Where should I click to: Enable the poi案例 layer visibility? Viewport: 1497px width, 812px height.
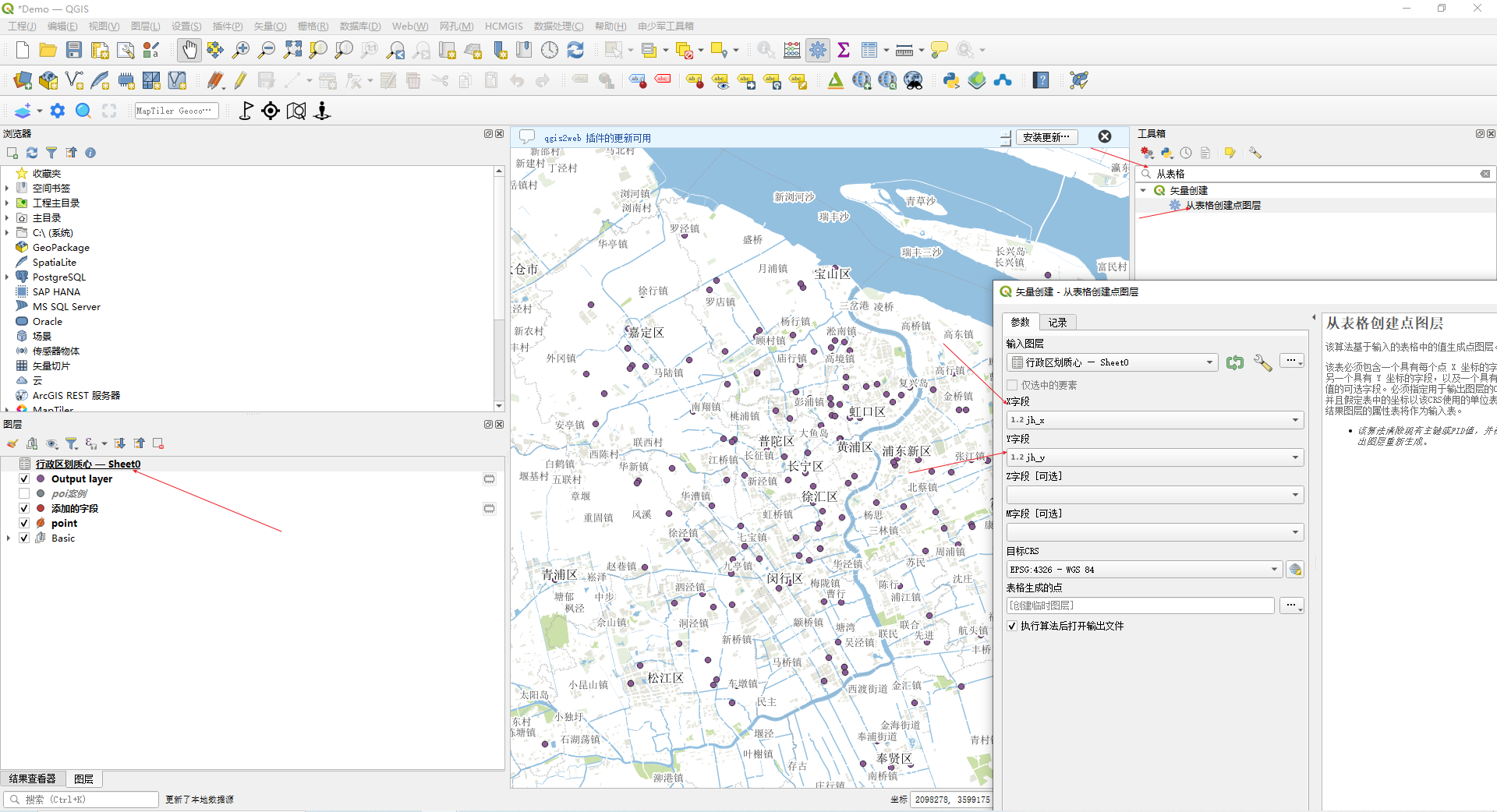(x=24, y=494)
